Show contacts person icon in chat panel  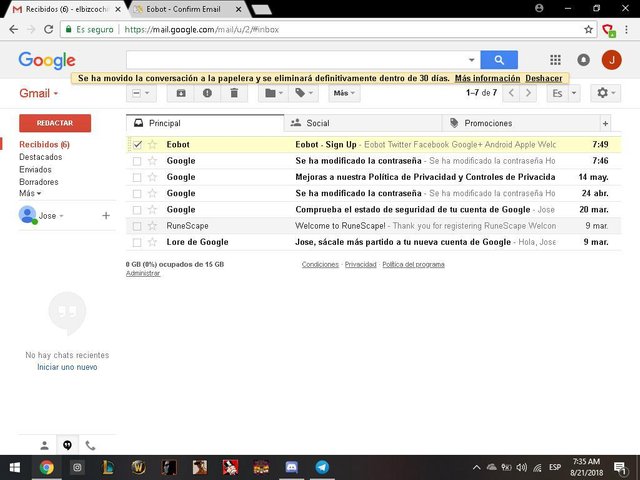click(x=44, y=446)
